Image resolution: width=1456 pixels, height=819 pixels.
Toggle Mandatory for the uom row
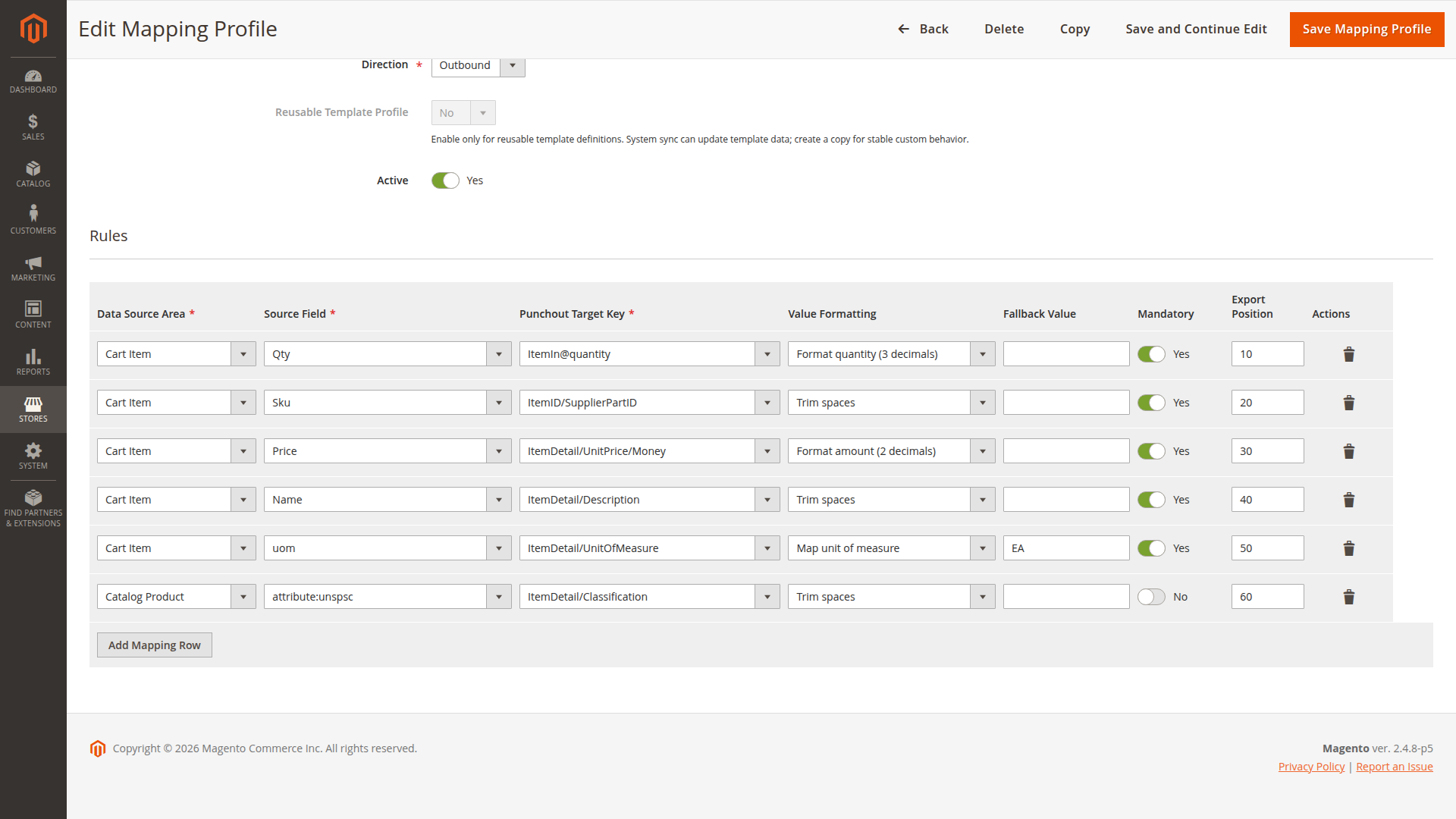[x=1151, y=548]
